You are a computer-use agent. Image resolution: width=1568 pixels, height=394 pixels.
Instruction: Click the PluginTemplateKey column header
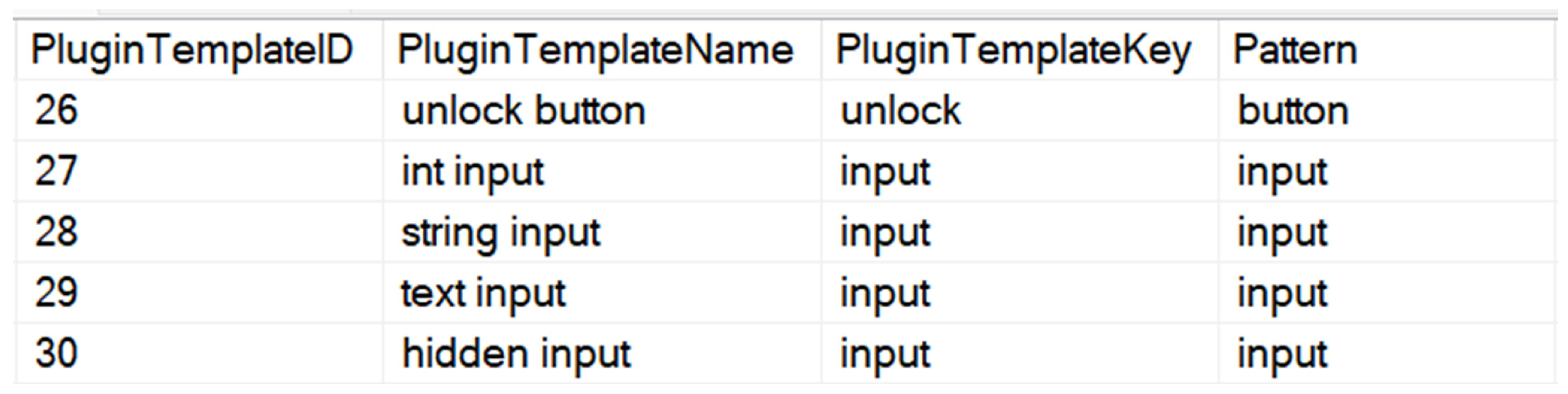1013,51
